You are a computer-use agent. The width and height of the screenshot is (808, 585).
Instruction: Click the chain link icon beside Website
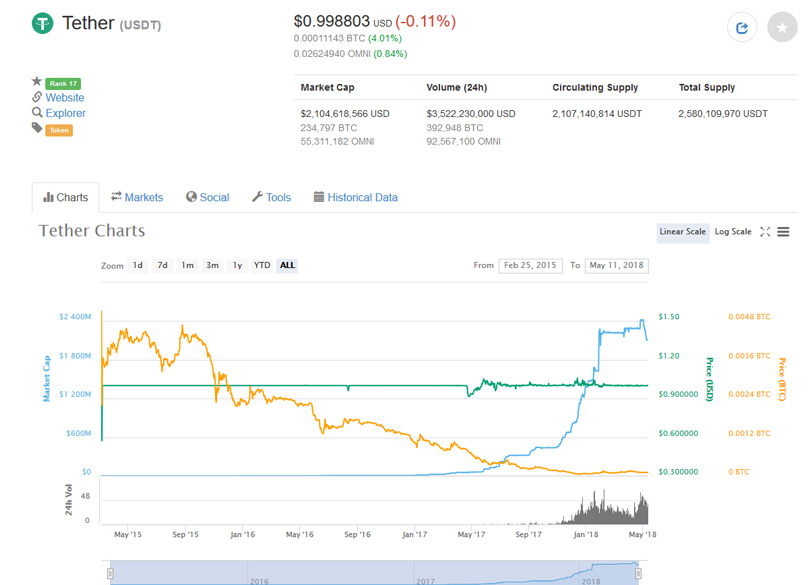coord(37,97)
